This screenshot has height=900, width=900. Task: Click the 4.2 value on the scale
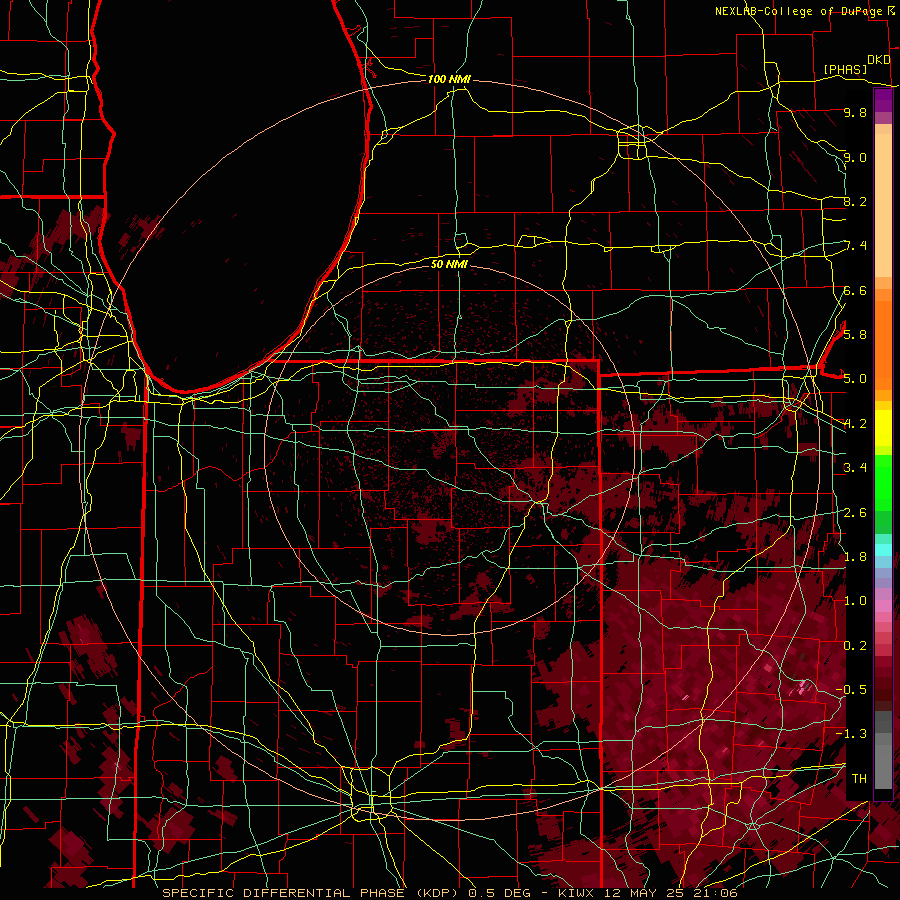point(855,424)
